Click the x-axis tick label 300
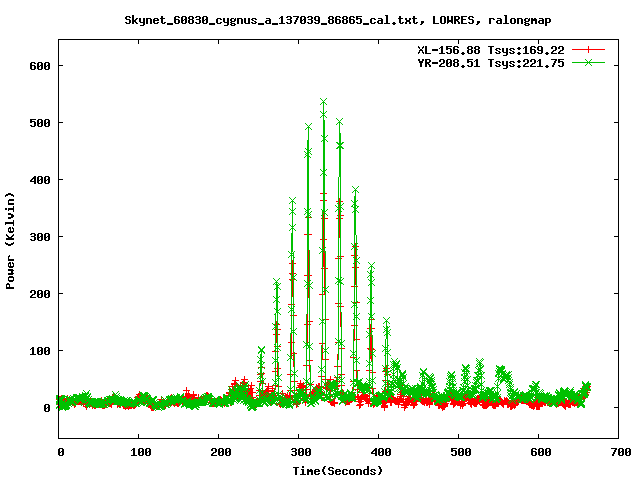 tap(301, 452)
